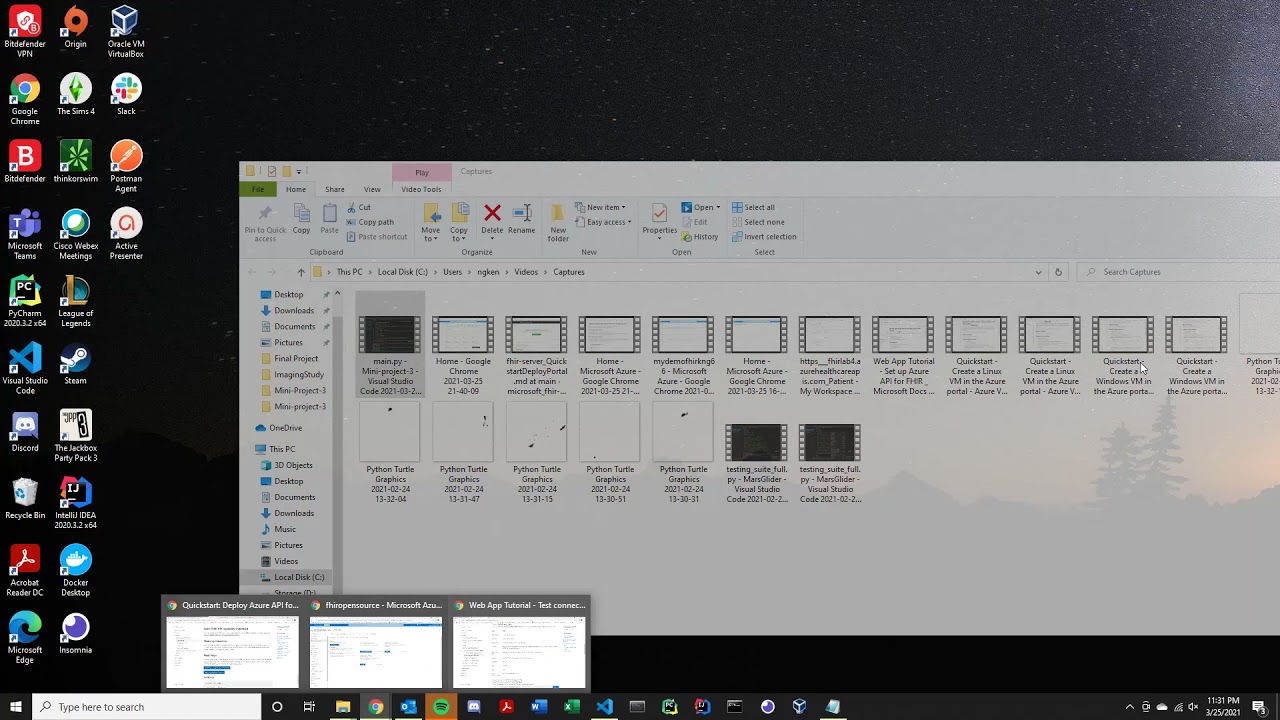Image resolution: width=1280 pixels, height=720 pixels.
Task: Launch PyCharm 2020.3.2 desktop icon
Action: pyautogui.click(x=25, y=300)
